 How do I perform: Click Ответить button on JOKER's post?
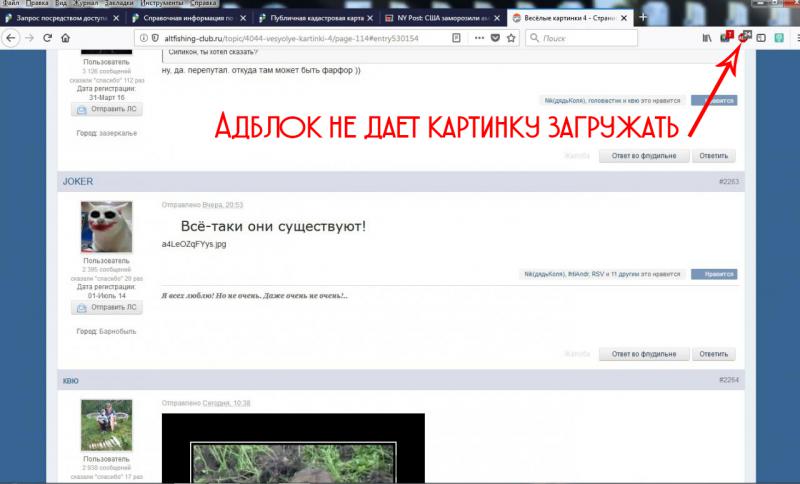714,354
